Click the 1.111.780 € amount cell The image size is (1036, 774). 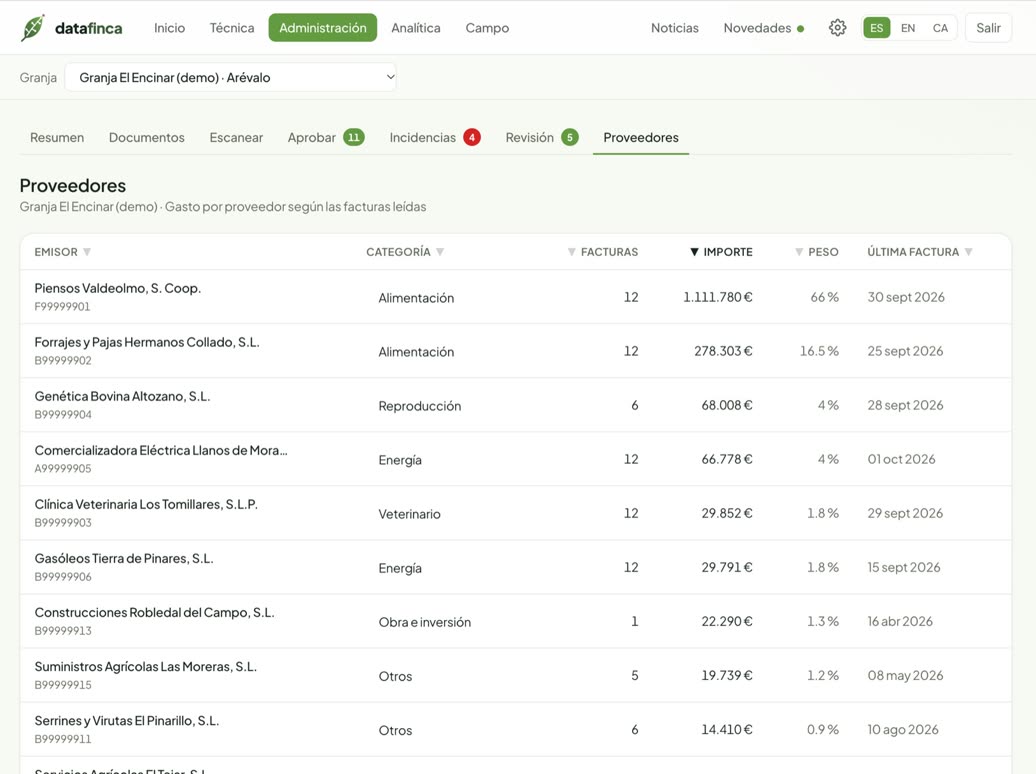pos(718,297)
